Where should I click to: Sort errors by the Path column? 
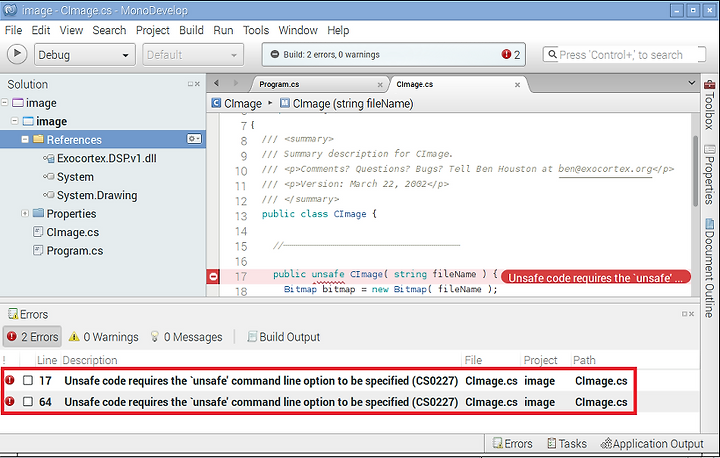click(x=584, y=360)
